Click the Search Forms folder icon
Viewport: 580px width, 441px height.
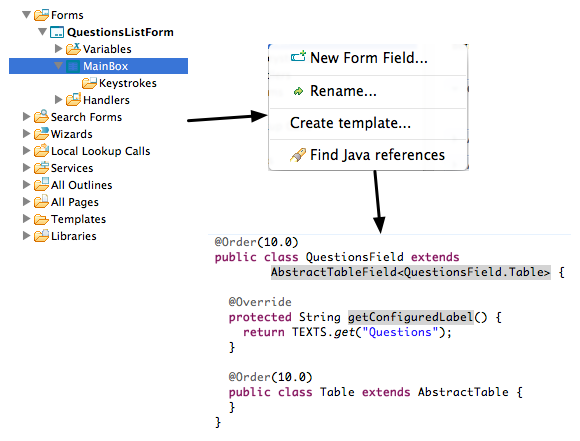pyautogui.click(x=41, y=117)
